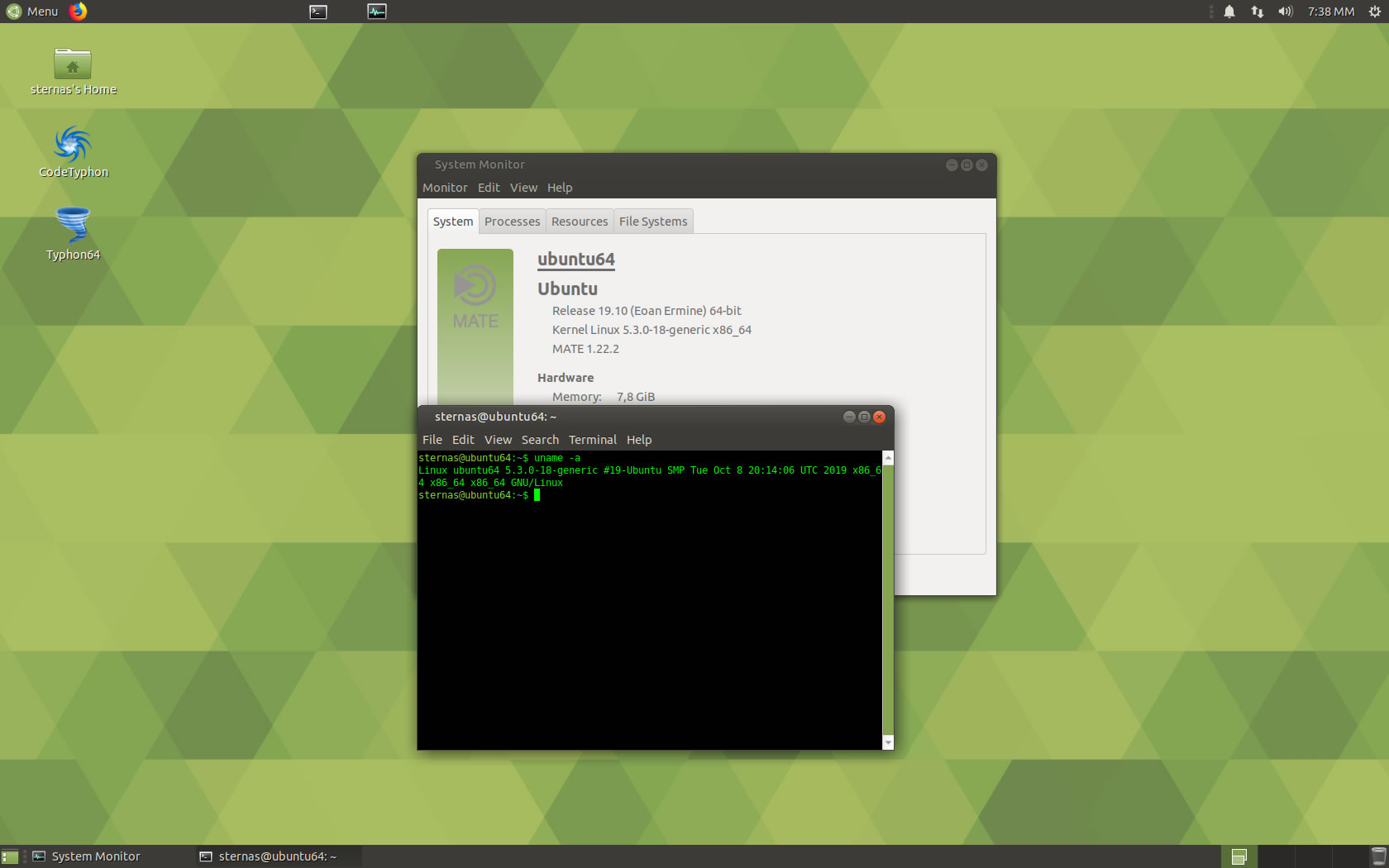Image resolution: width=1389 pixels, height=868 pixels.
Task: Switch to the first workspace in switcher
Action: pyautogui.click(x=1239, y=856)
